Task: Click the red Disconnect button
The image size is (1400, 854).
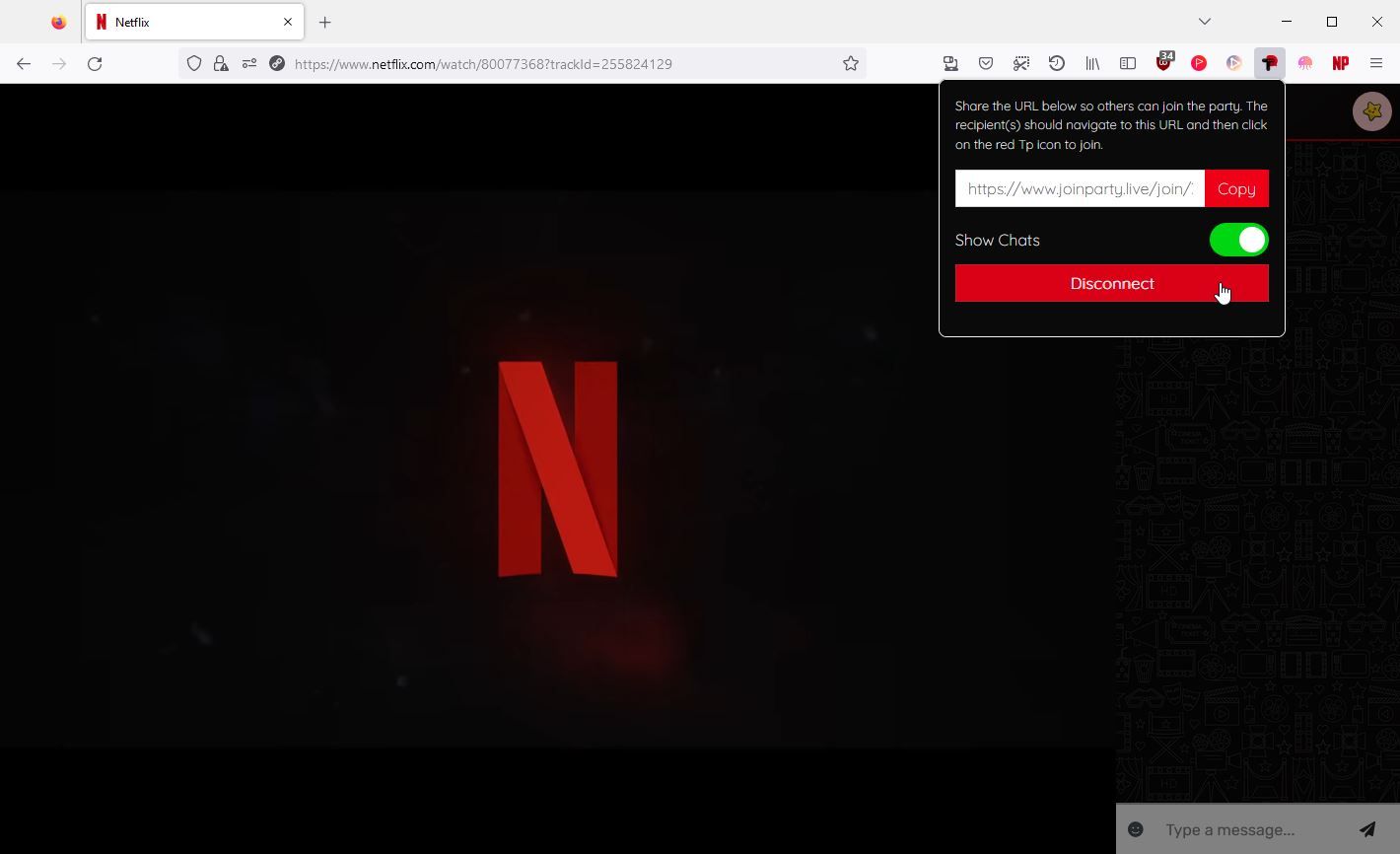Action: tap(1111, 283)
